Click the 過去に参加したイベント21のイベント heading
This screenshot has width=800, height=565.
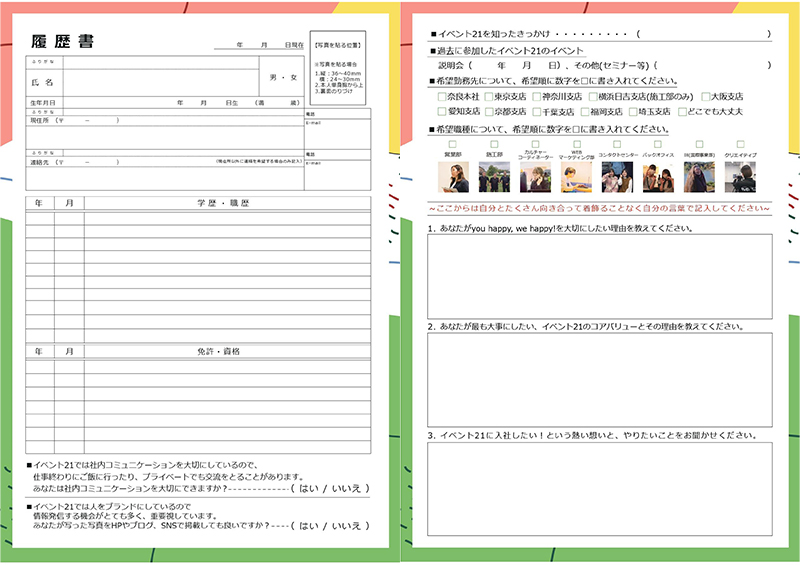pos(507,51)
